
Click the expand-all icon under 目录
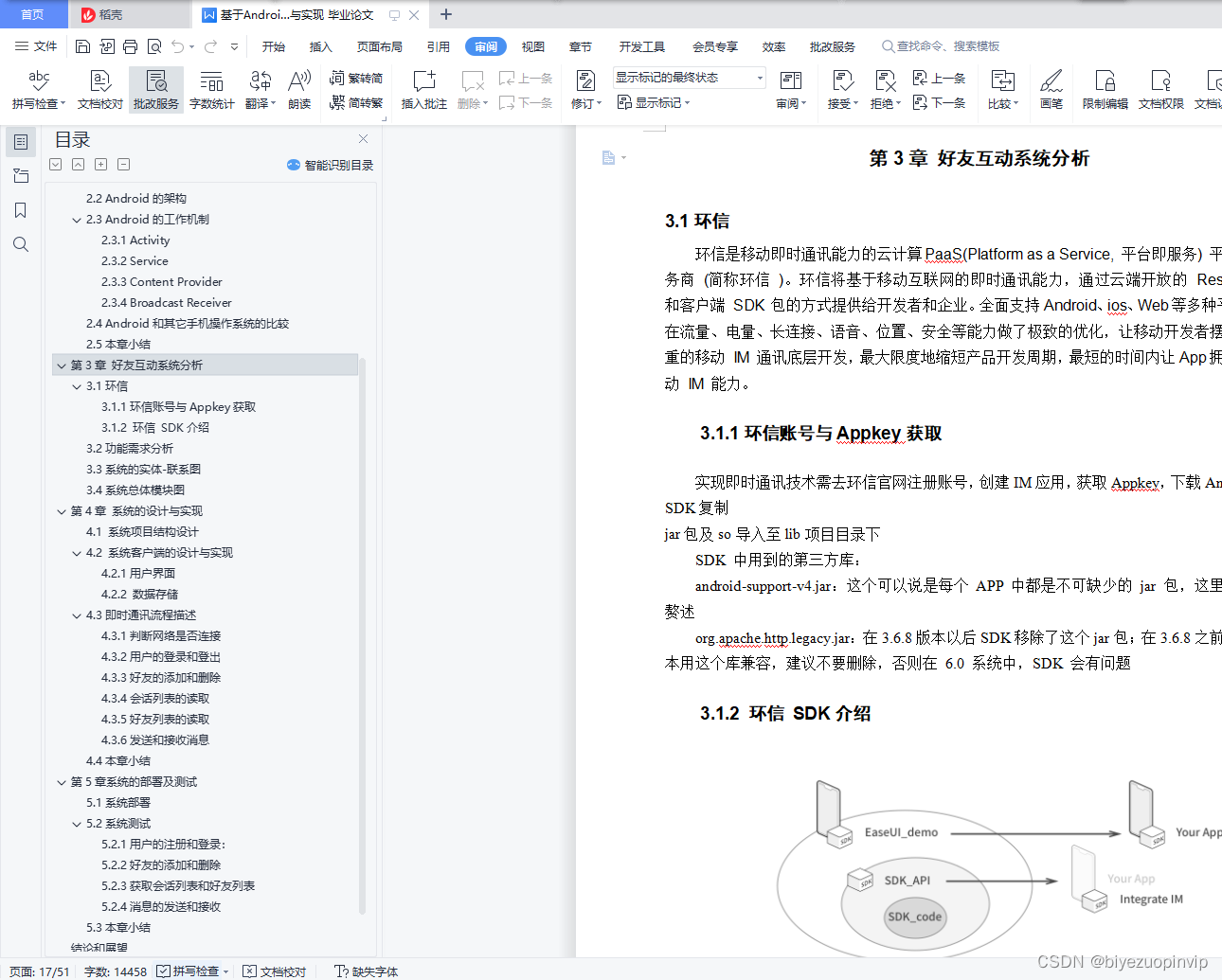coord(56,164)
